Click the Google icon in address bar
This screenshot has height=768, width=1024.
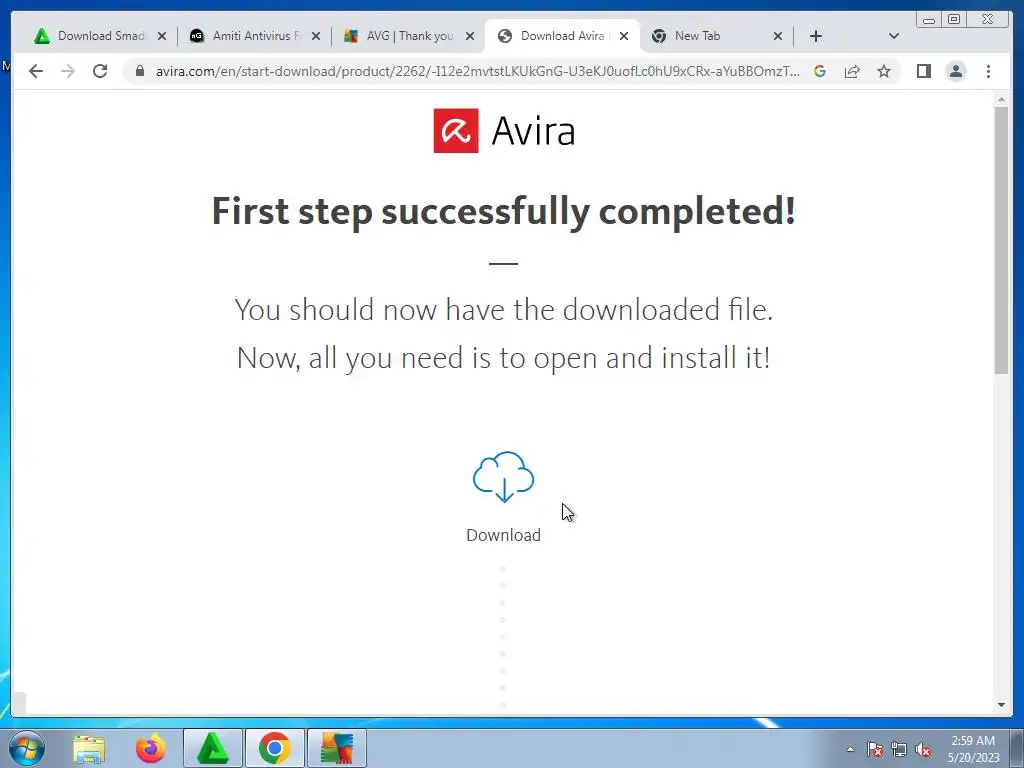pyautogui.click(x=820, y=71)
